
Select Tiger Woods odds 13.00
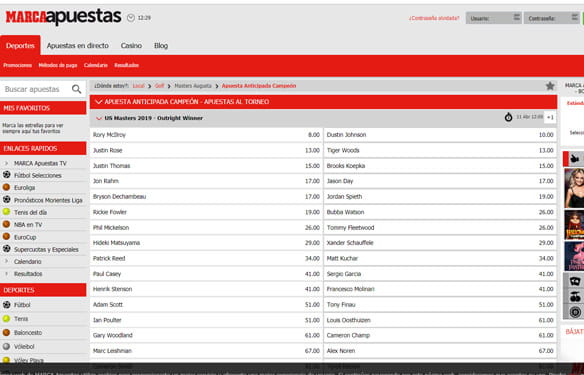click(x=440, y=150)
